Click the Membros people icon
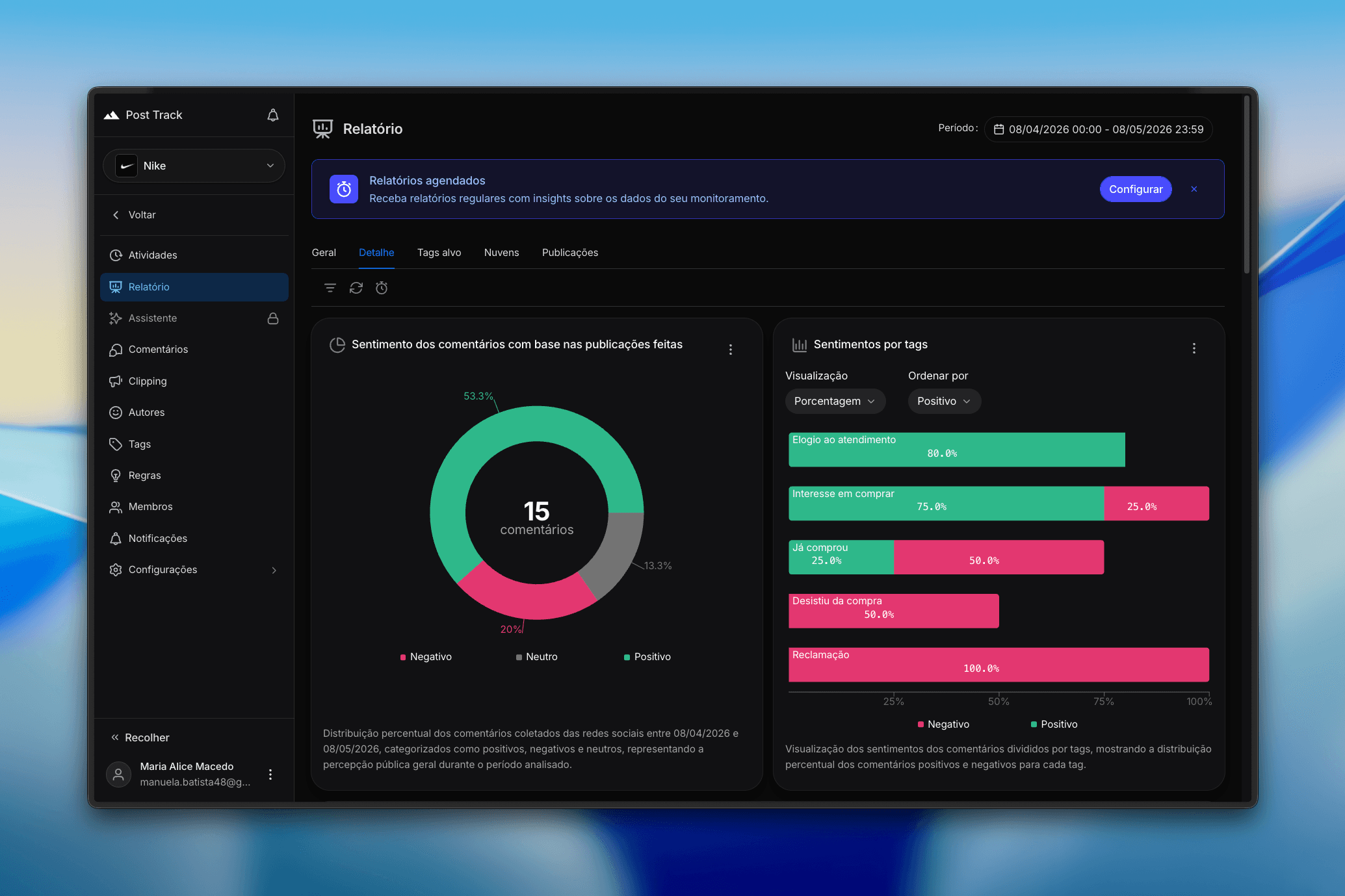This screenshot has height=896, width=1345. [116, 507]
